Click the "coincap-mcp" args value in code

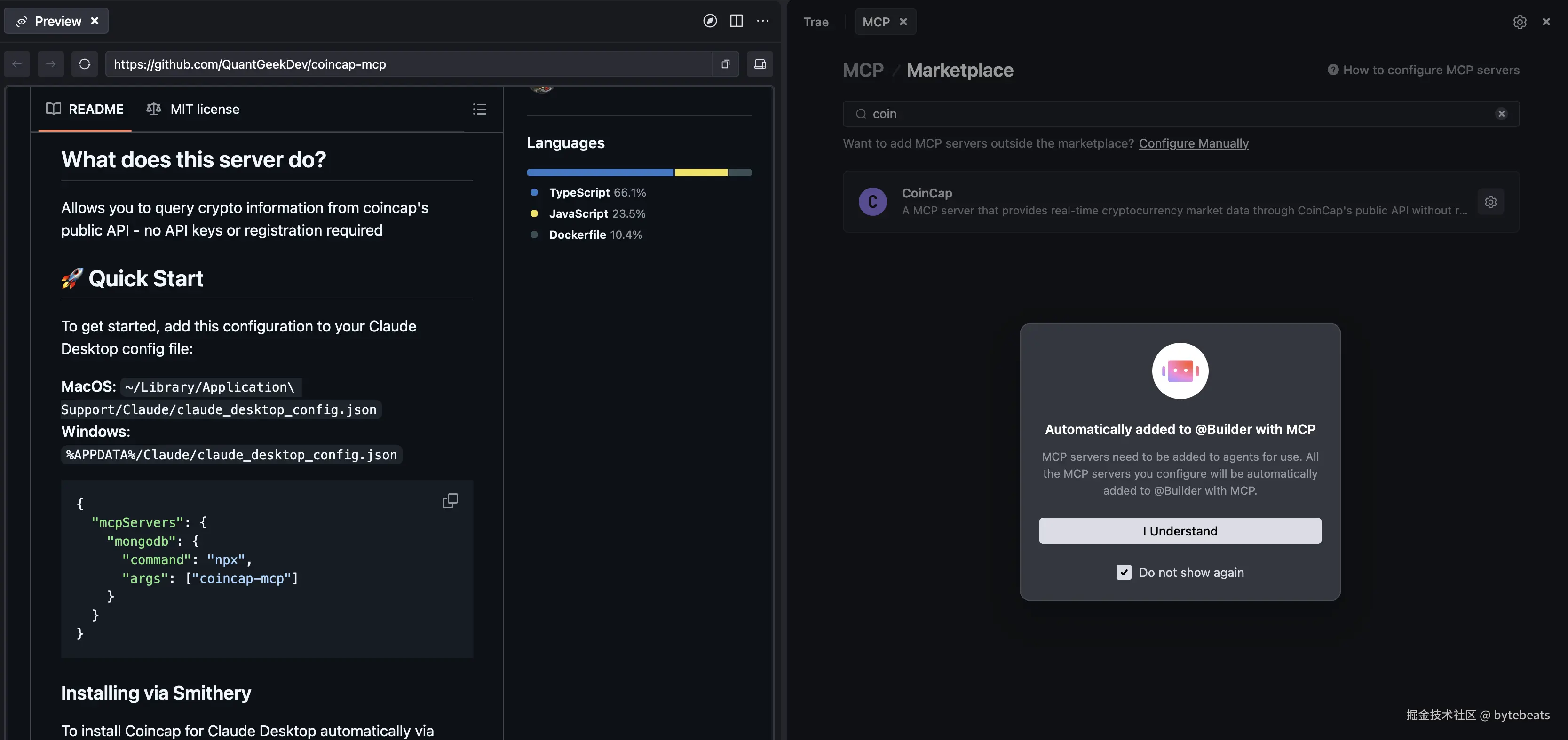(242, 578)
